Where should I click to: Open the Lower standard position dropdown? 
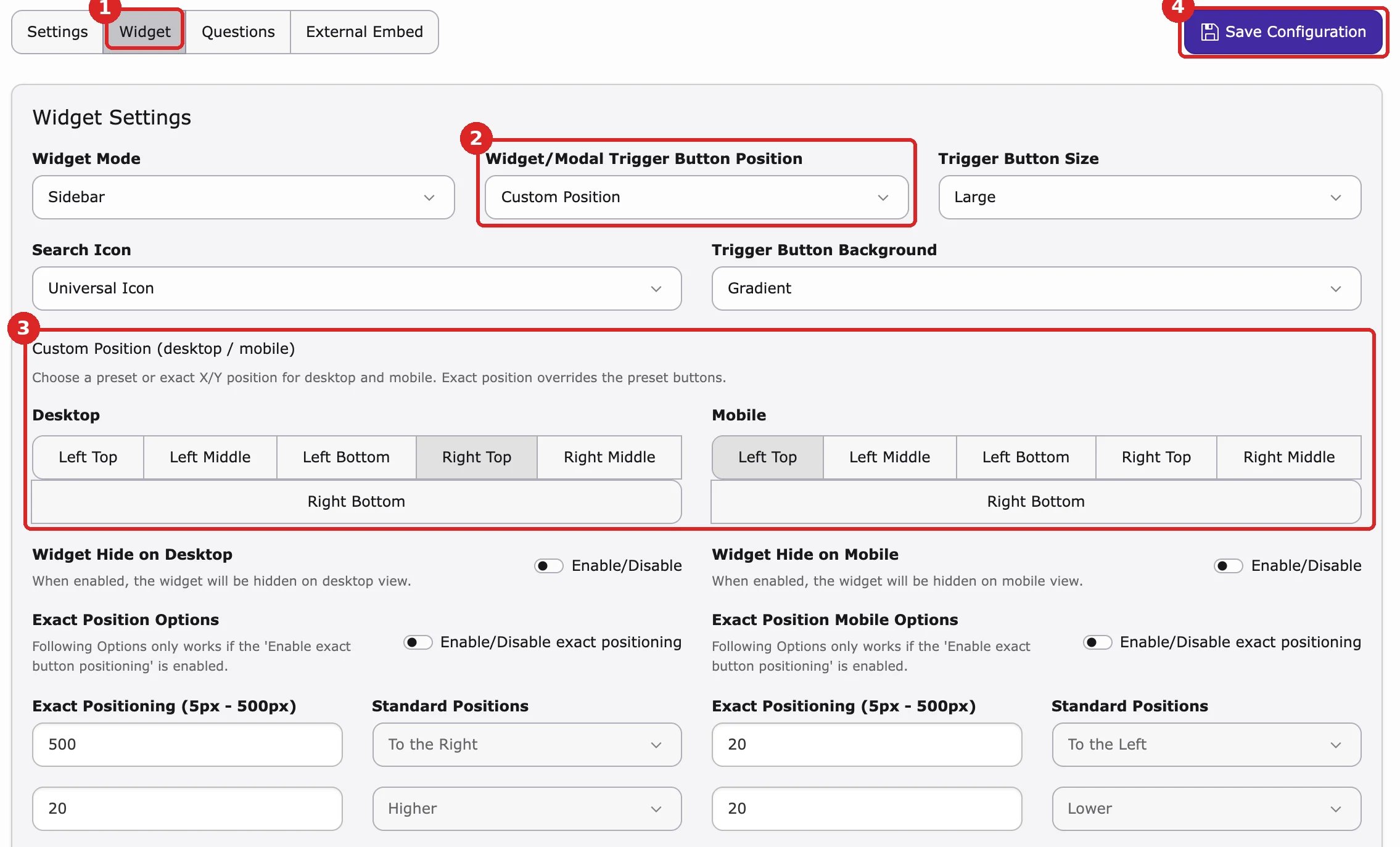[1207, 809]
